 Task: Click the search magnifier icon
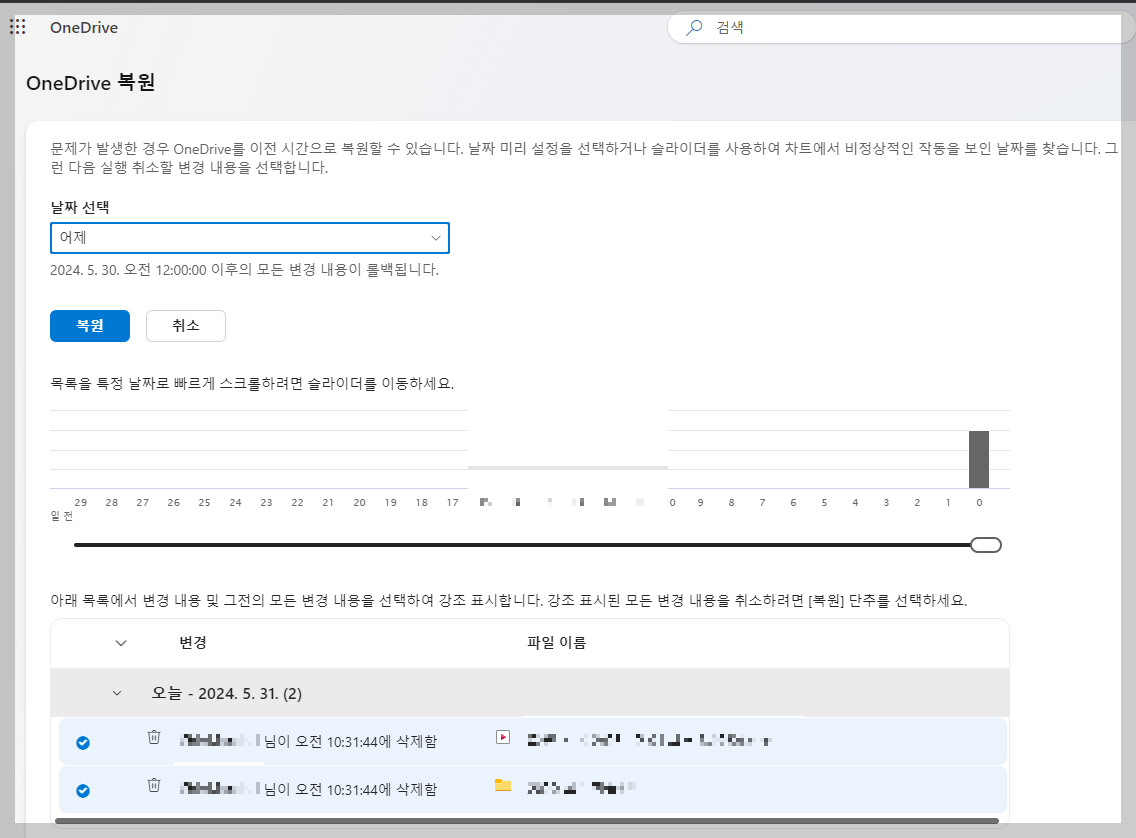point(694,28)
